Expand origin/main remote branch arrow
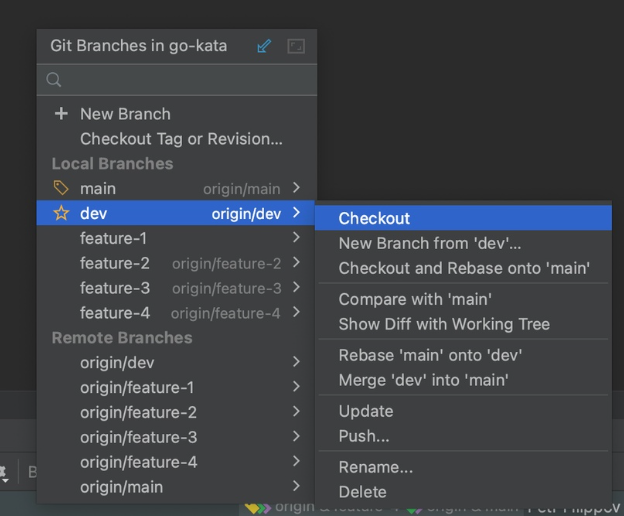The height and width of the screenshot is (516, 624). point(297,487)
